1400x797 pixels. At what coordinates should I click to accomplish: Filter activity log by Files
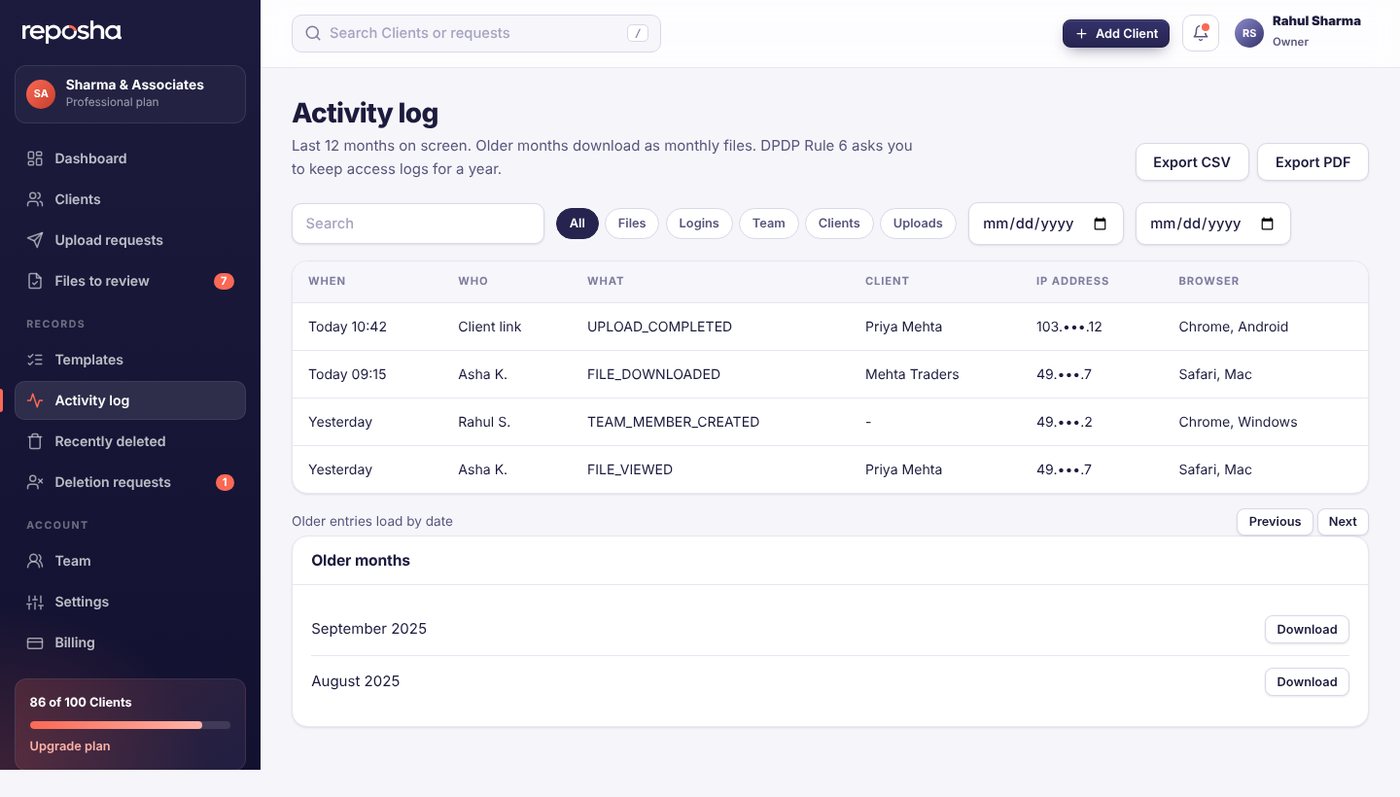pyautogui.click(x=632, y=223)
